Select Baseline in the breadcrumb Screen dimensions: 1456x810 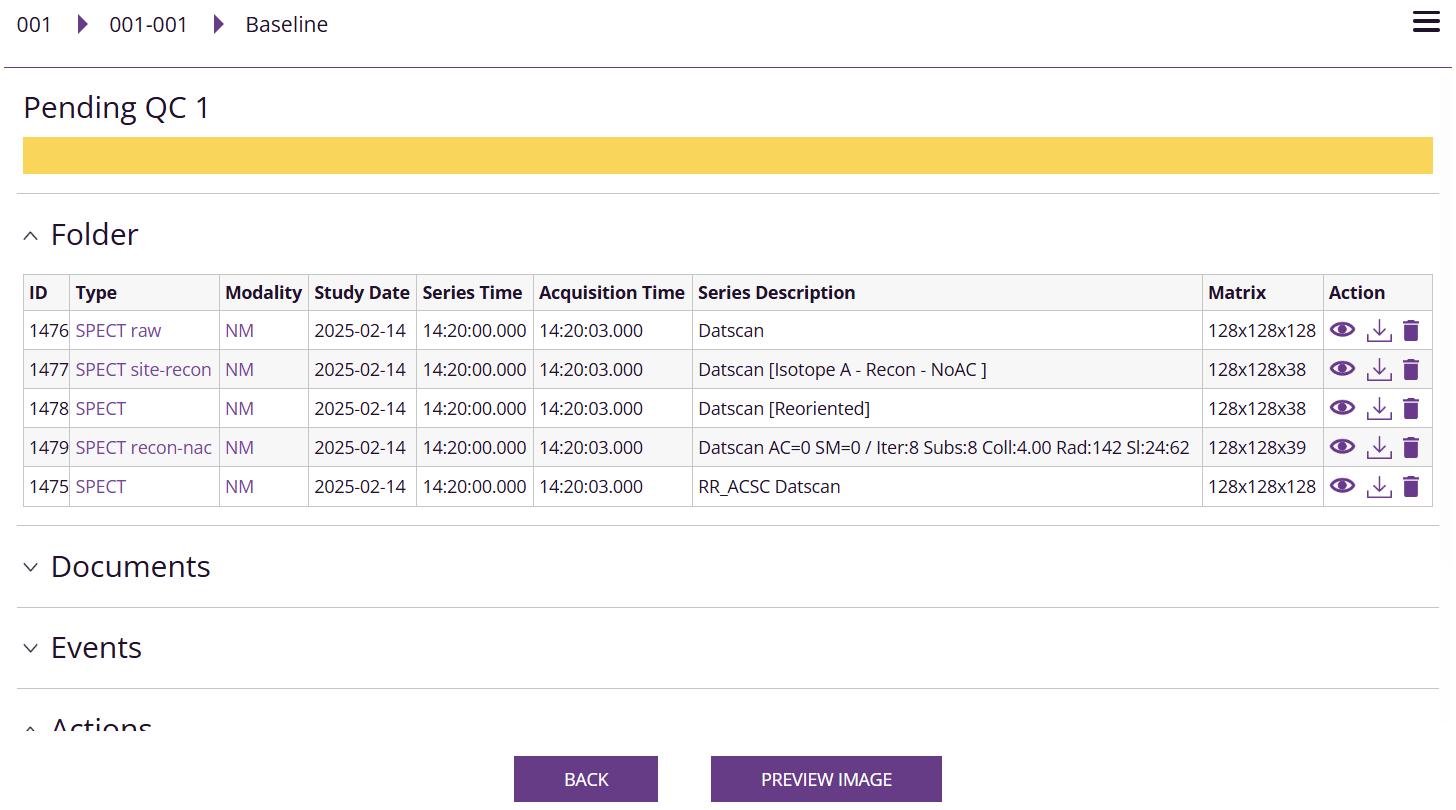pos(286,24)
